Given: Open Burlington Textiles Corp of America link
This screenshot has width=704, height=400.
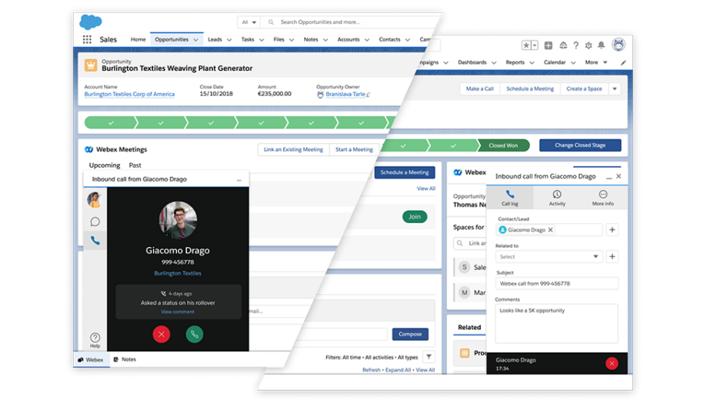Looking at the screenshot, I should 129,94.
